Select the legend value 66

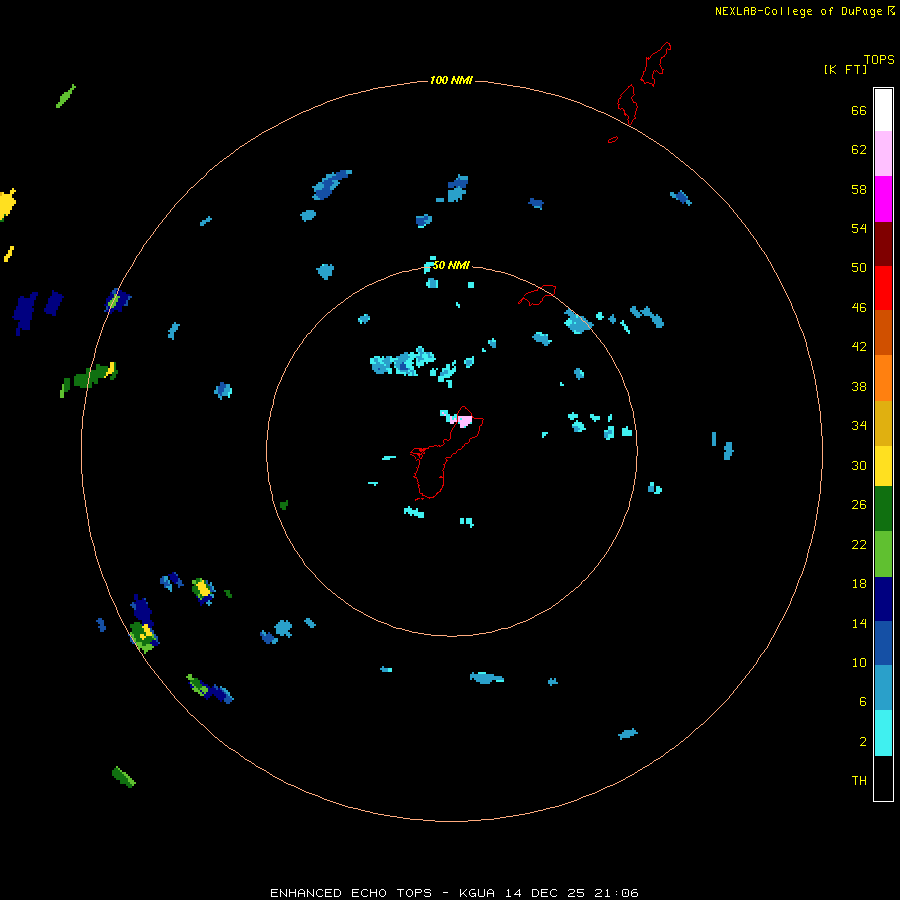[859, 110]
